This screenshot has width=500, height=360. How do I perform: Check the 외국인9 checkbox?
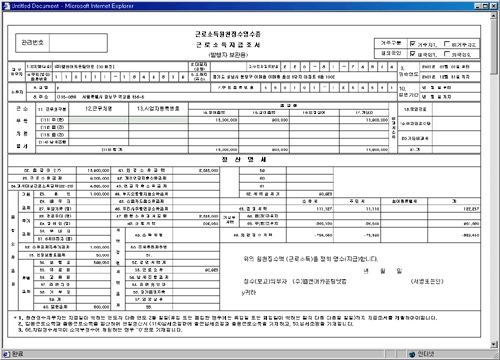coord(447,53)
